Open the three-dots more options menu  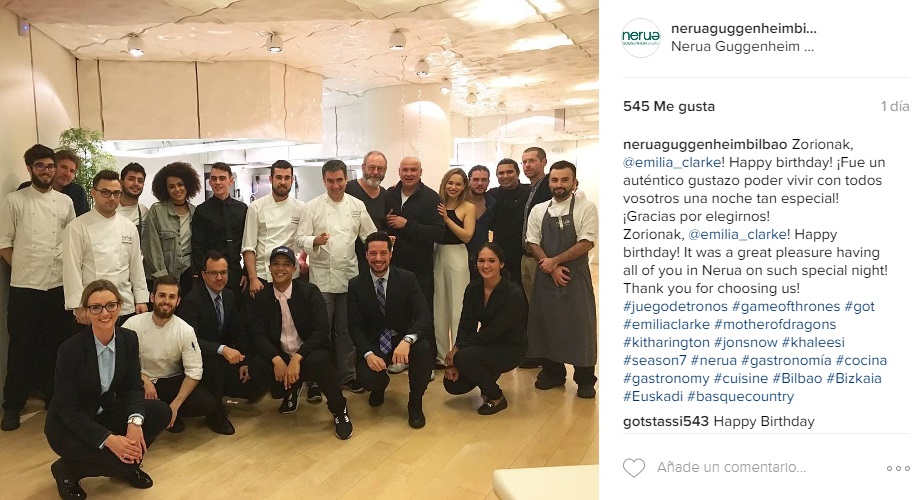[898, 468]
